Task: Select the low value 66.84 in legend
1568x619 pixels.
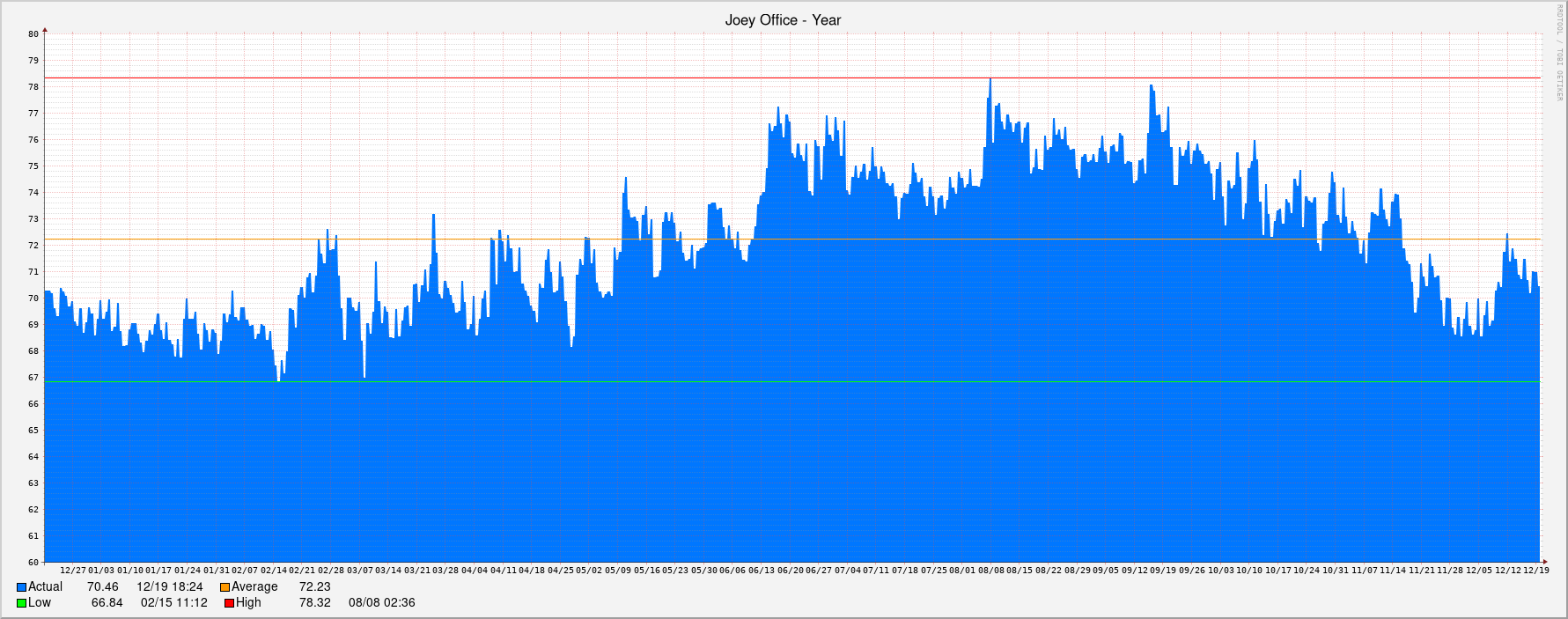Action: pos(107,602)
